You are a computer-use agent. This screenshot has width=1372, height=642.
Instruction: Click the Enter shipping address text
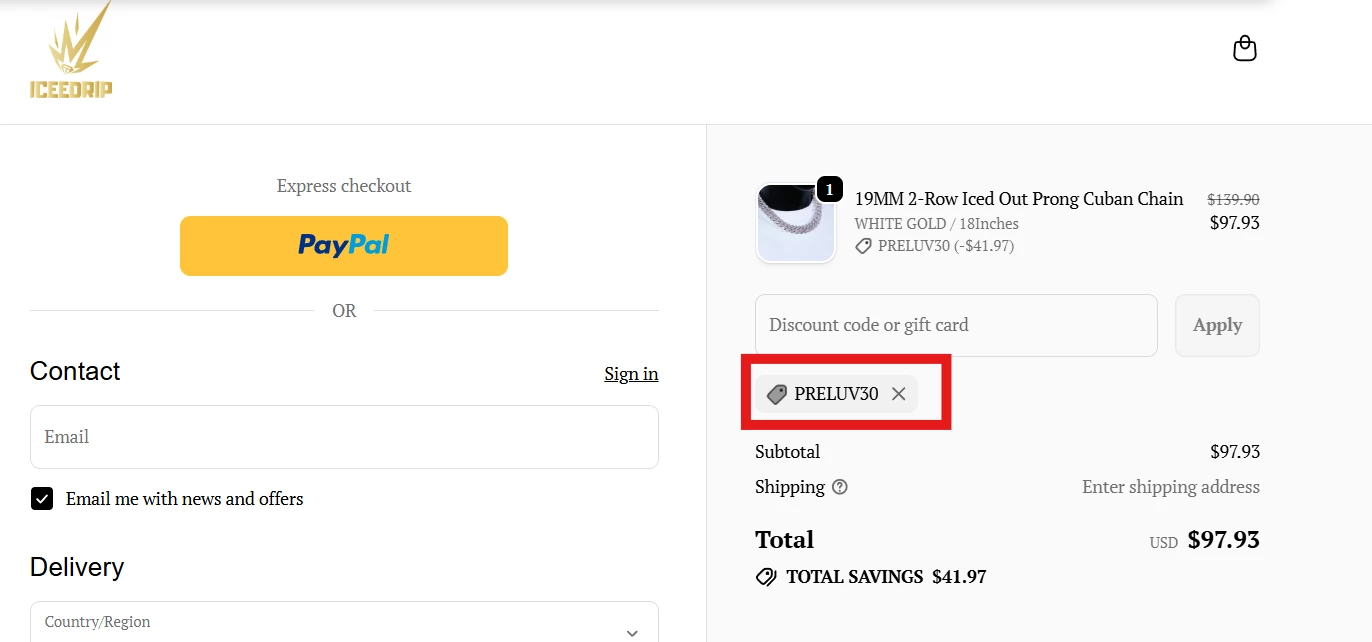pos(1170,487)
